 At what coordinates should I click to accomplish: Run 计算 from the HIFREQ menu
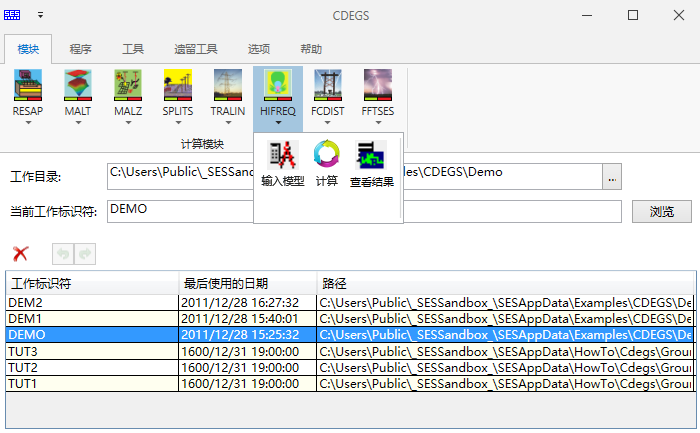327,164
